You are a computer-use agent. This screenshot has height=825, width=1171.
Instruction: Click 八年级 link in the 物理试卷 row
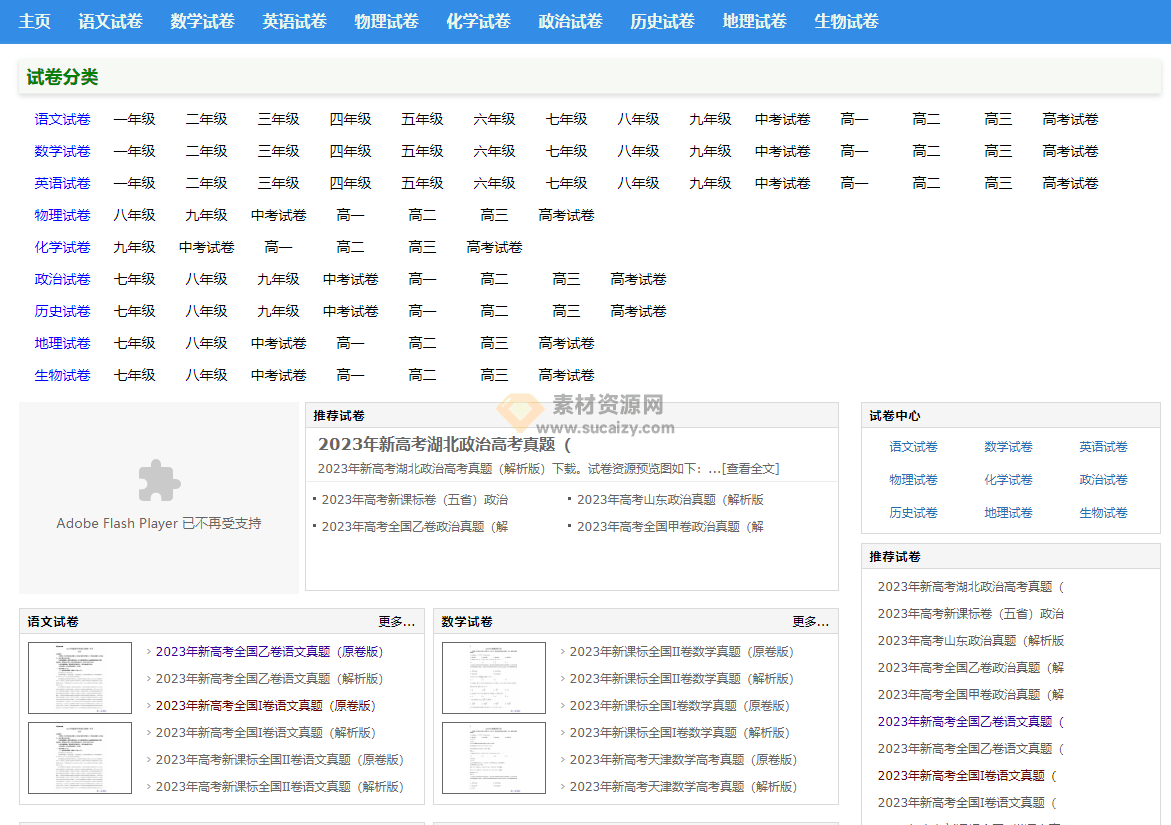click(135, 214)
